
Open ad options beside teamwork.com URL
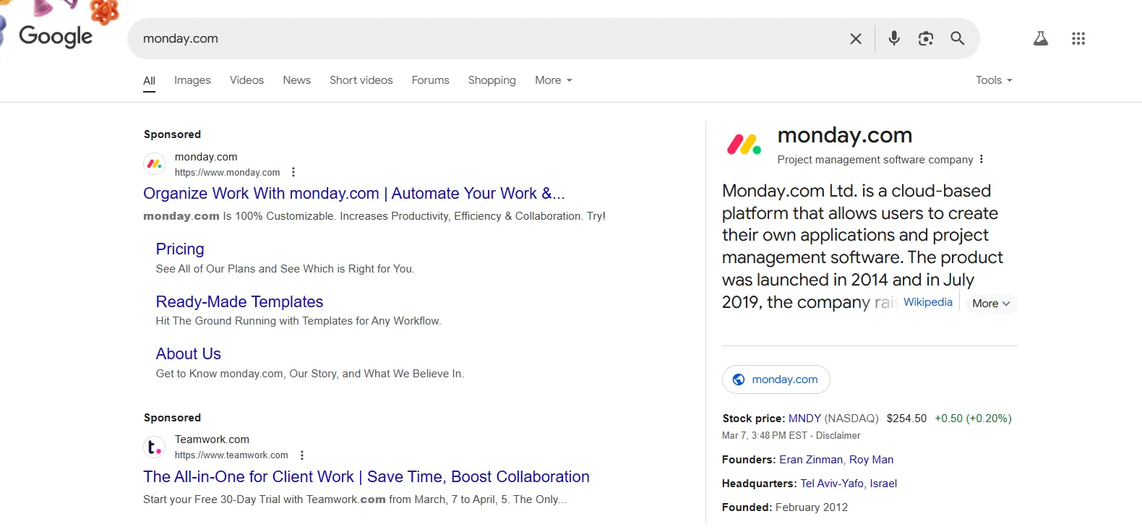click(x=302, y=455)
